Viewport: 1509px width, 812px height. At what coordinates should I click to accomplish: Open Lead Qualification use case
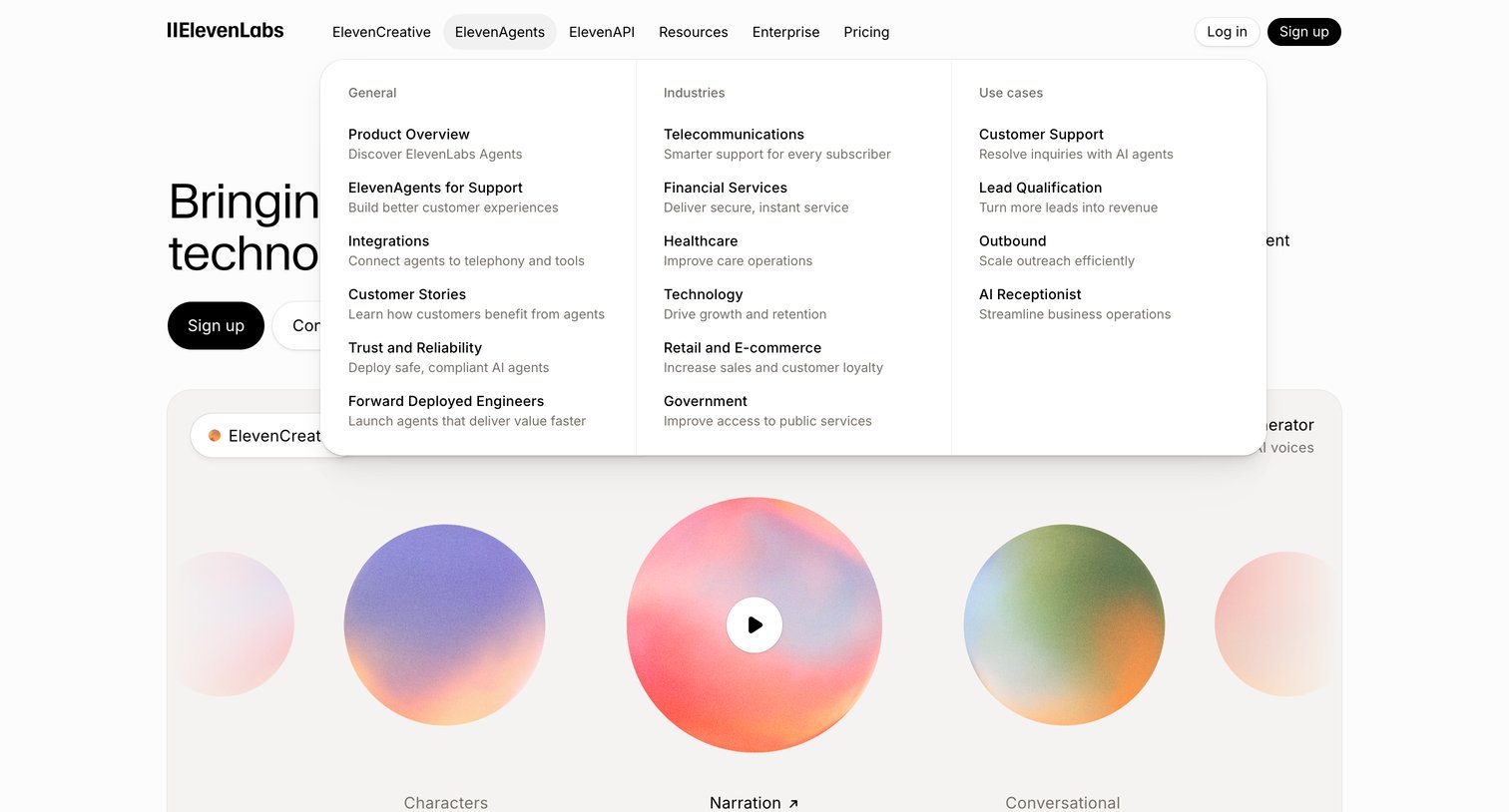tap(1068, 198)
